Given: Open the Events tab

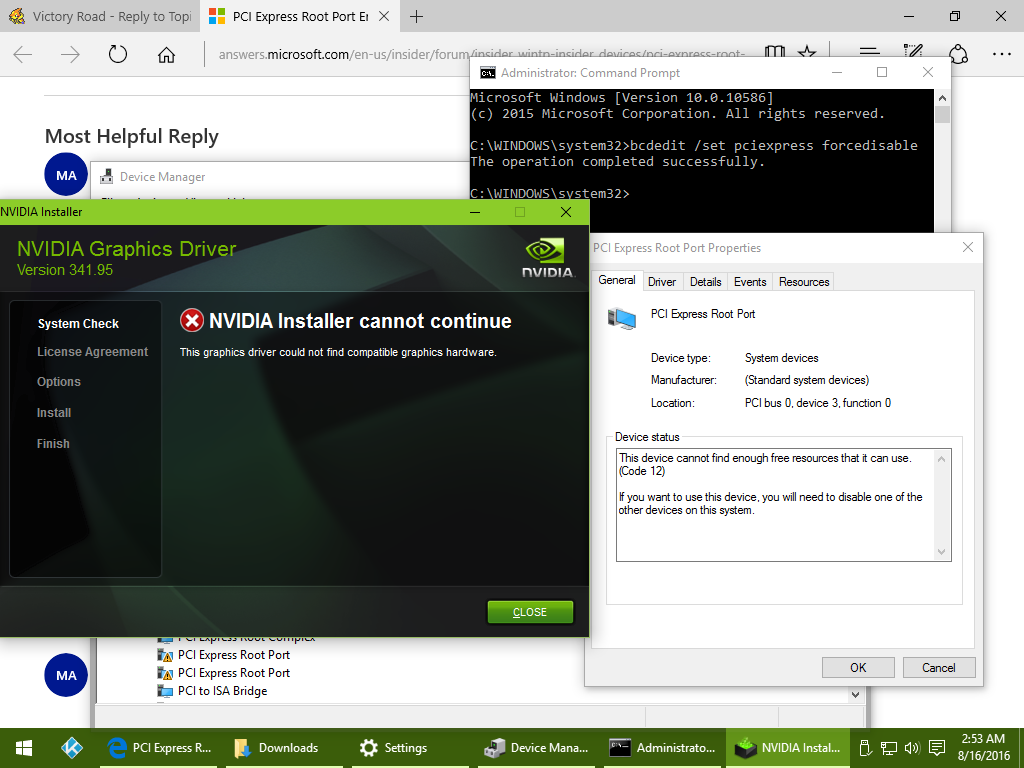Looking at the screenshot, I should tap(749, 282).
